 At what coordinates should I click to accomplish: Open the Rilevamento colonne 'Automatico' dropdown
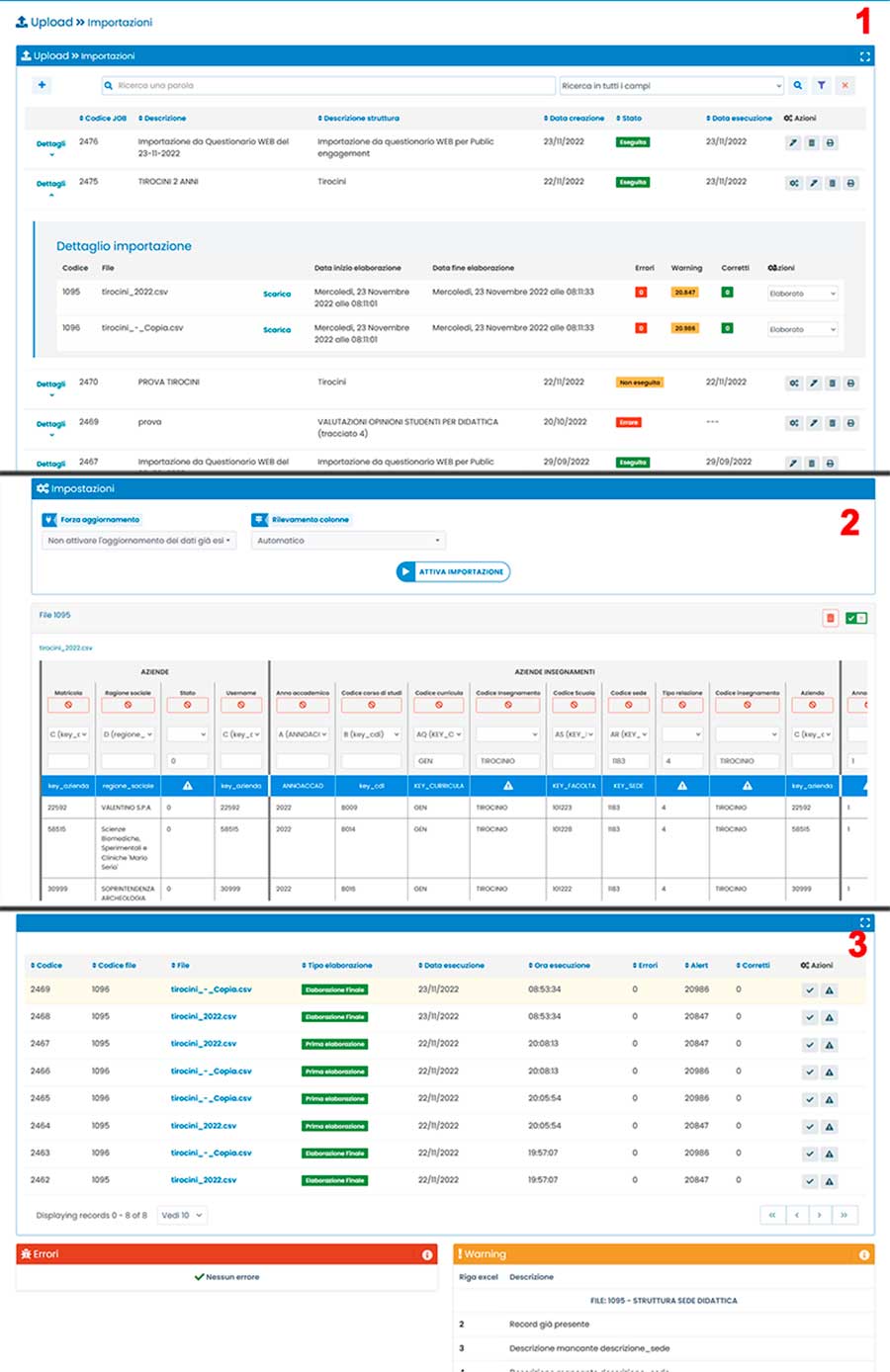(x=347, y=541)
